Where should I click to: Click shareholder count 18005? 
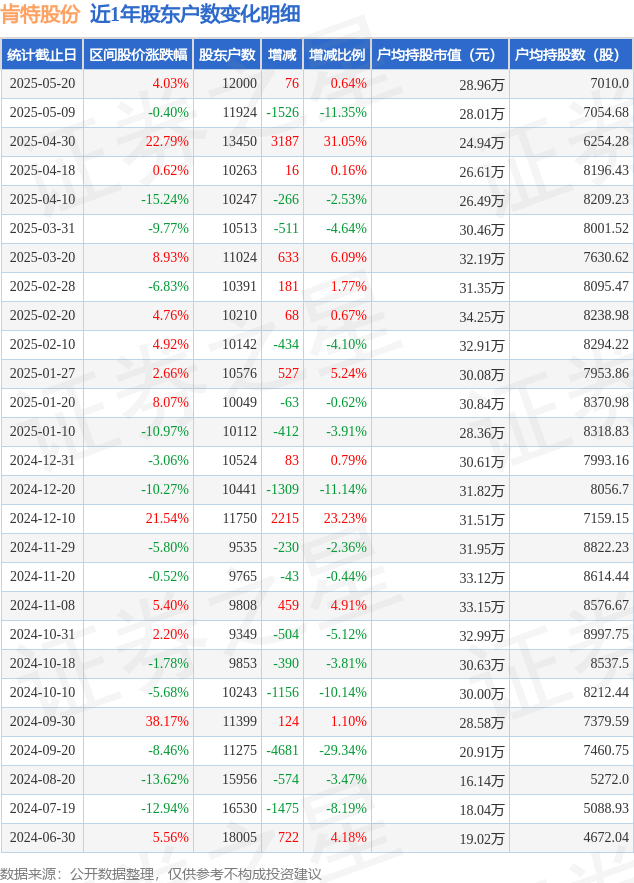[239, 837]
